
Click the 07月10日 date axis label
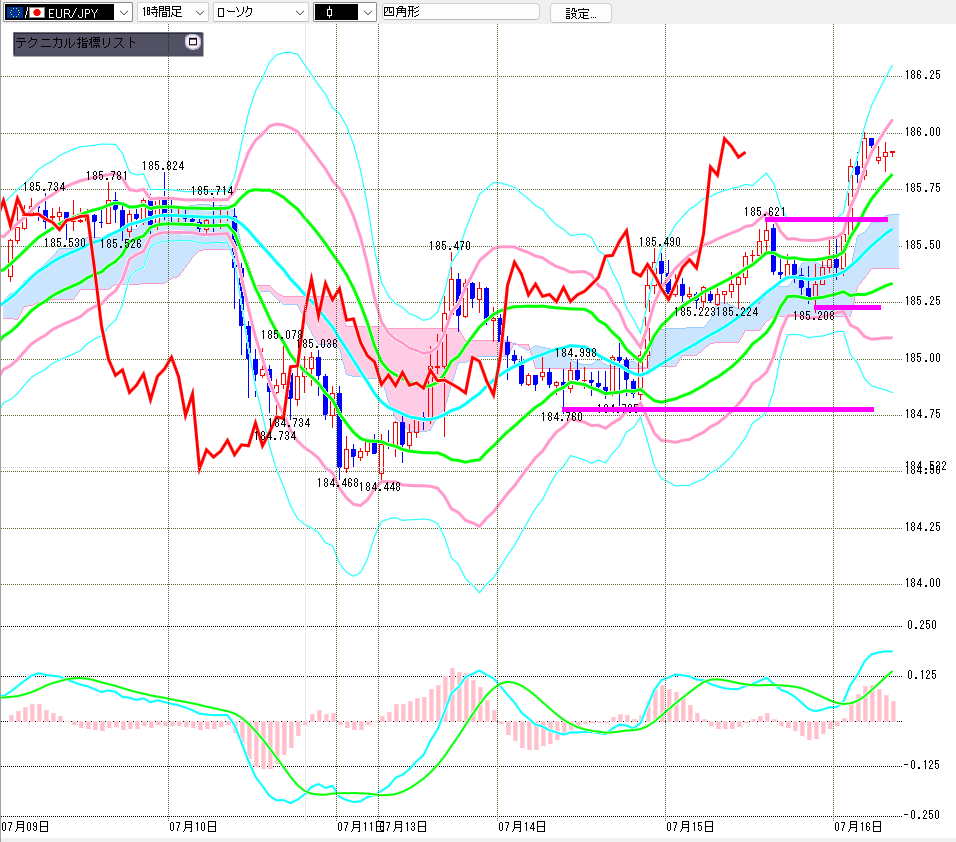pos(193,827)
